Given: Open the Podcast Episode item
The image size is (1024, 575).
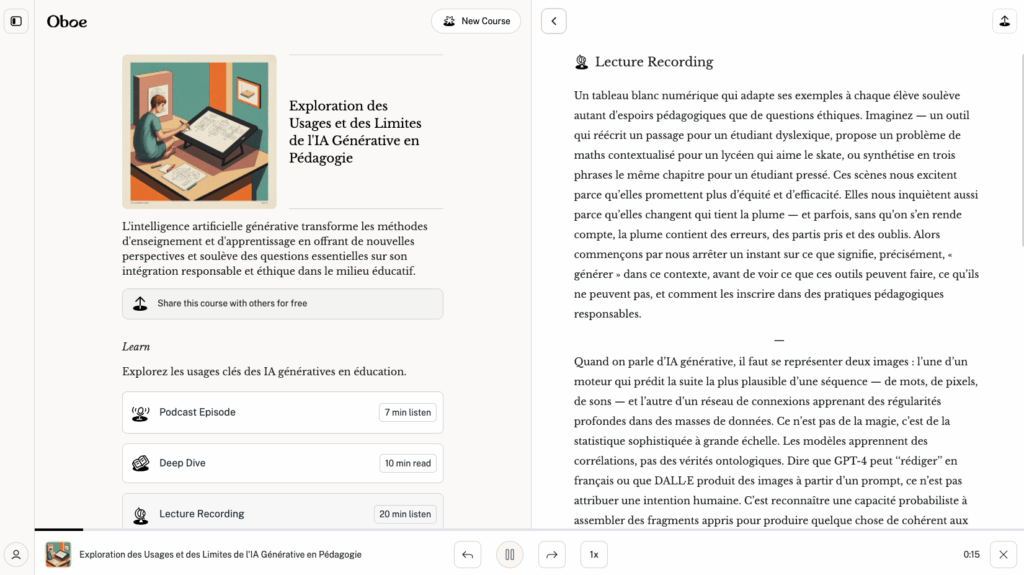Looking at the screenshot, I should [282, 412].
